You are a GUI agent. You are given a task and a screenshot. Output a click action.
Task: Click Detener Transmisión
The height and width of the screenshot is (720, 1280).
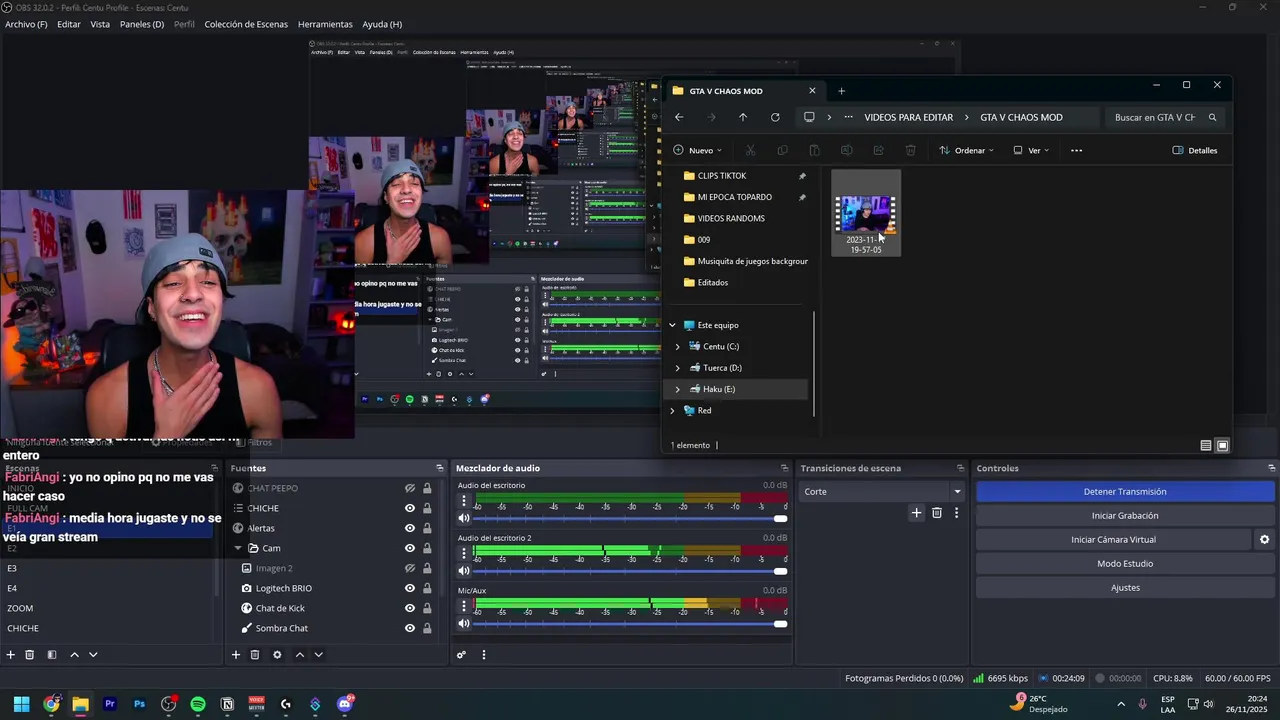pyautogui.click(x=1125, y=492)
